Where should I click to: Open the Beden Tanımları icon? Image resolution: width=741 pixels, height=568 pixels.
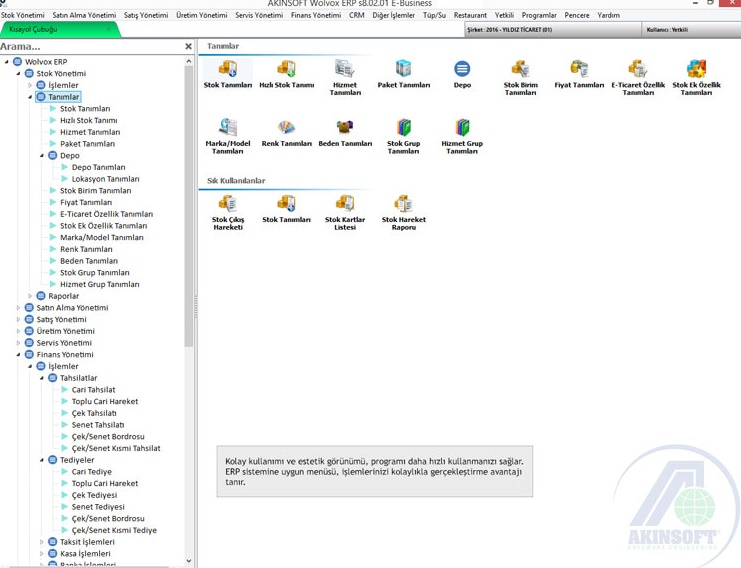coord(345,133)
